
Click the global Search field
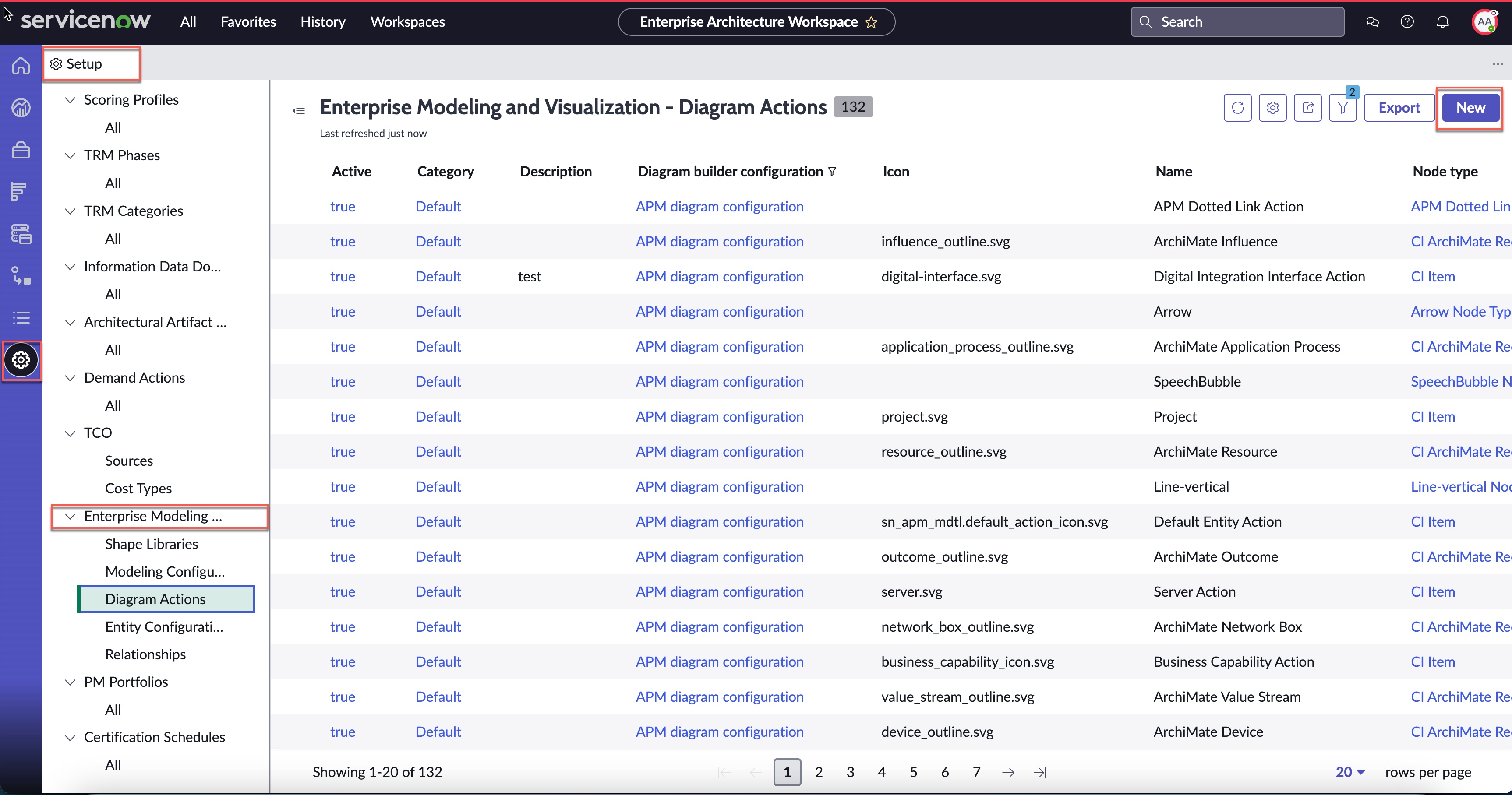[x=1237, y=22]
